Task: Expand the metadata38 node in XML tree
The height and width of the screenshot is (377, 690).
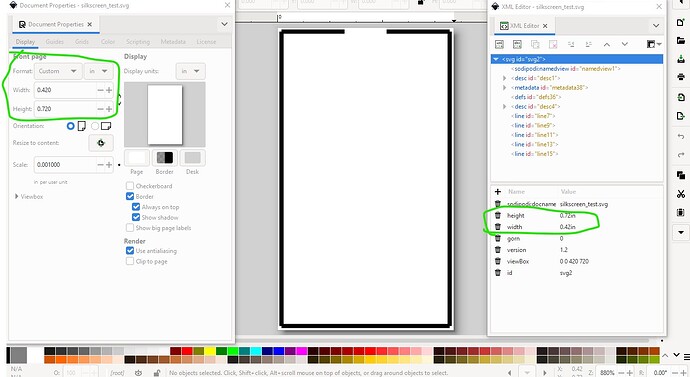Action: click(504, 88)
